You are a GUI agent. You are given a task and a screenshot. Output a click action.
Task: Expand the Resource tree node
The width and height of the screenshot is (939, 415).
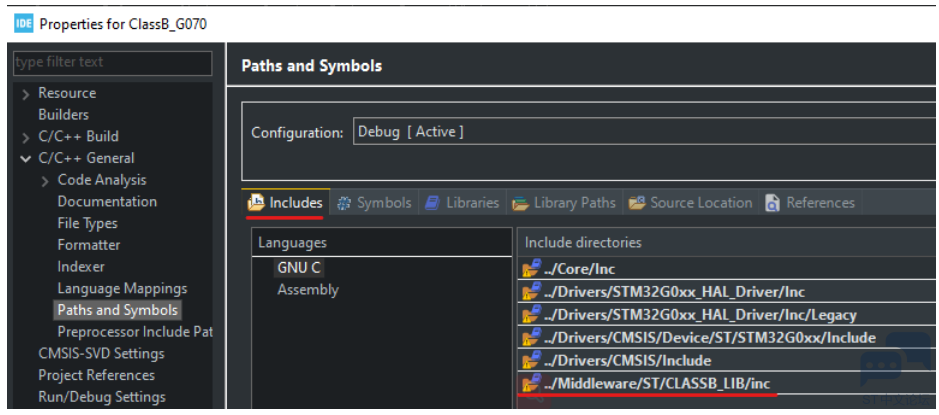pos(25,94)
